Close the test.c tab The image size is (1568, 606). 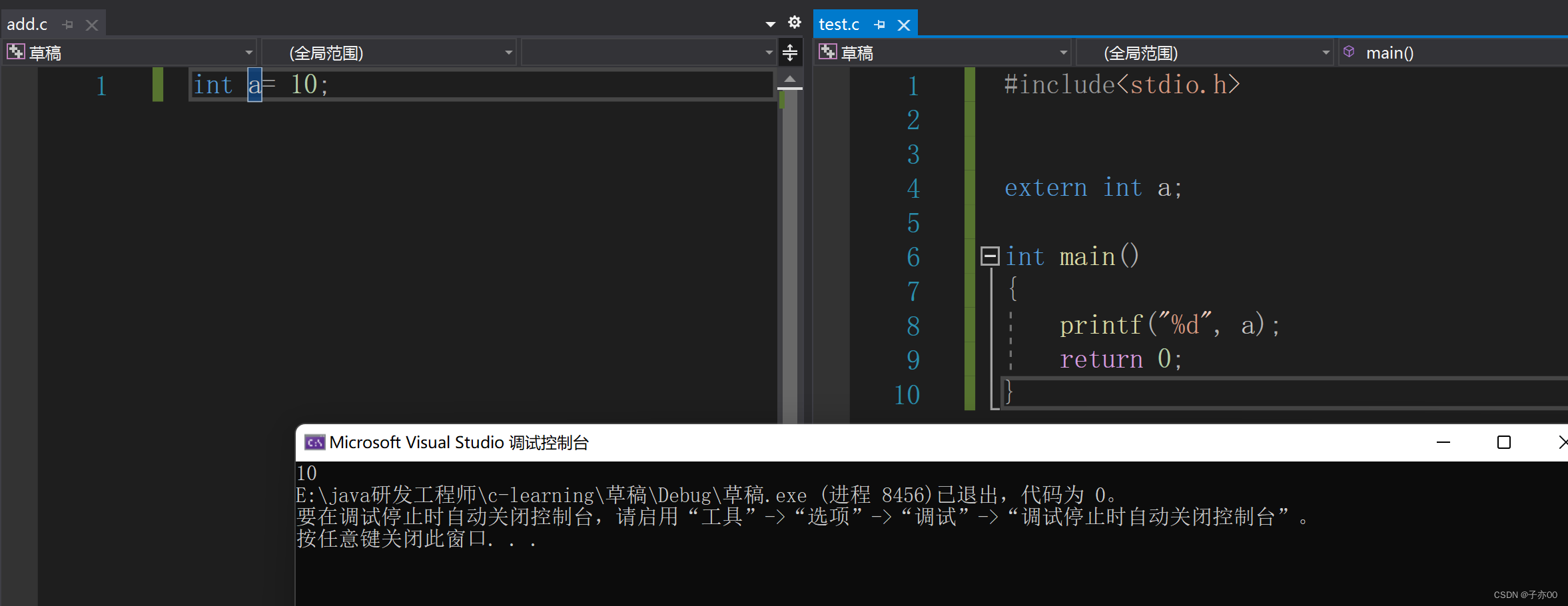click(904, 25)
